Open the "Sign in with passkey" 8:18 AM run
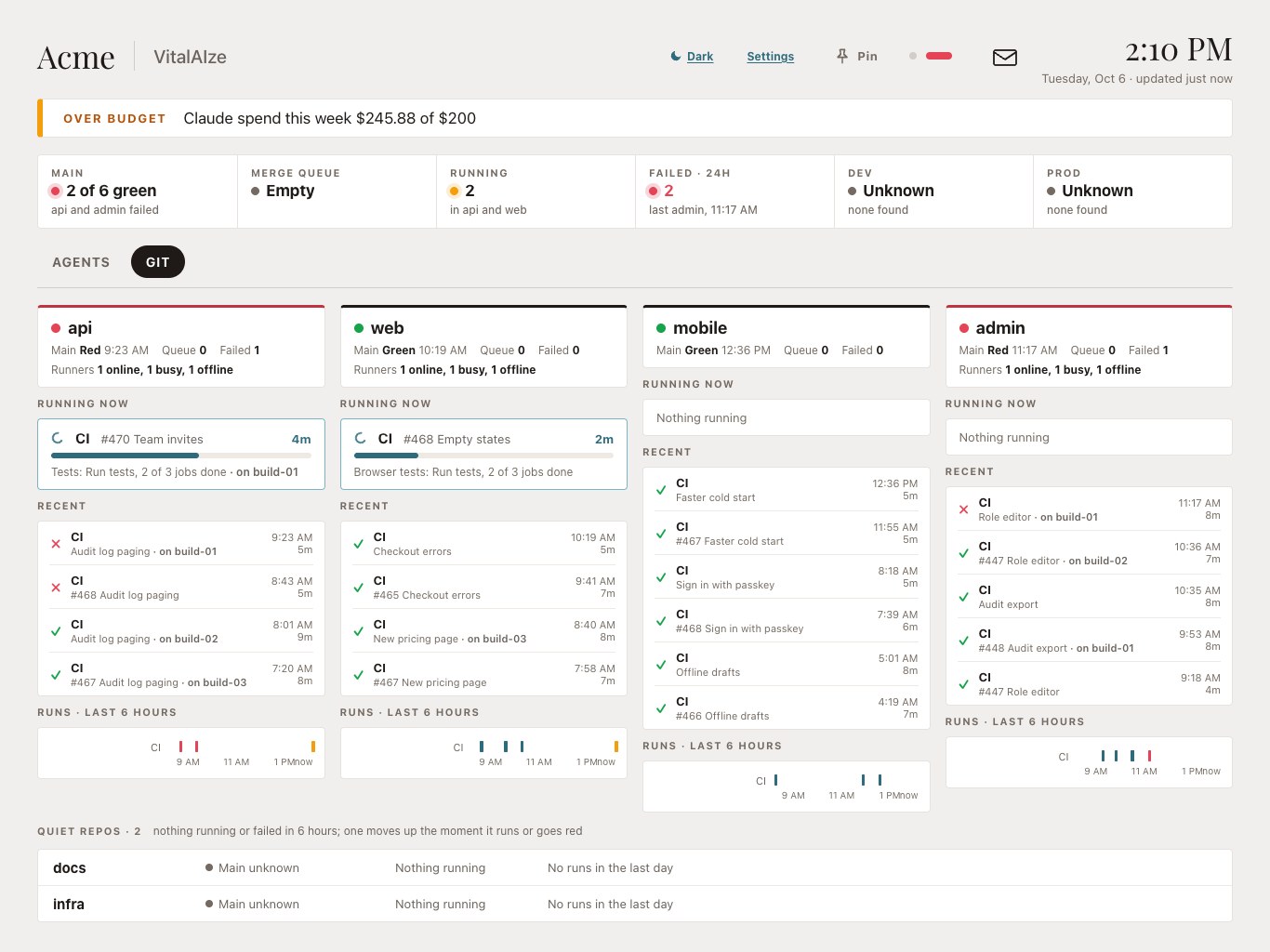1270x952 pixels. [787, 577]
